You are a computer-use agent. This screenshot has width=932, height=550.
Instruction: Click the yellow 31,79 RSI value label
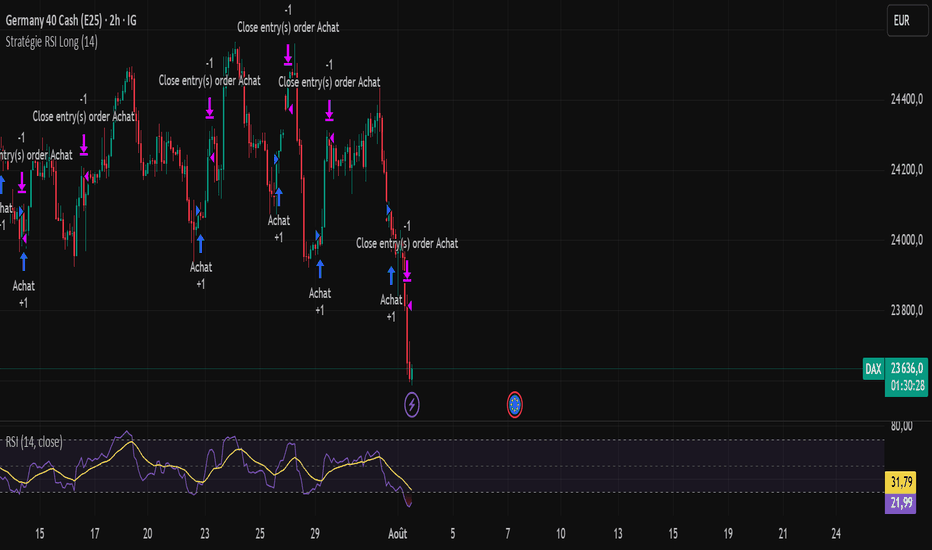click(x=900, y=482)
